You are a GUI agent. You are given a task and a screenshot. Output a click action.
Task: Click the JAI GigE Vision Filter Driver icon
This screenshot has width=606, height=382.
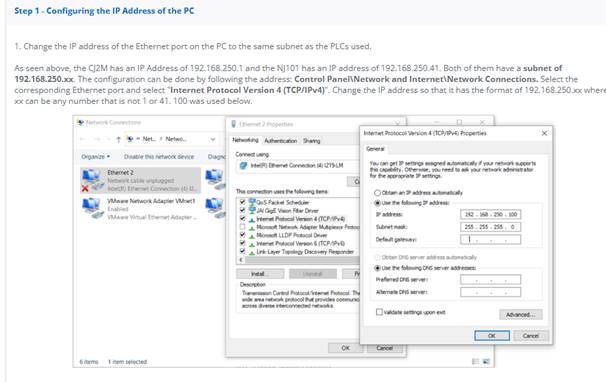252,210
